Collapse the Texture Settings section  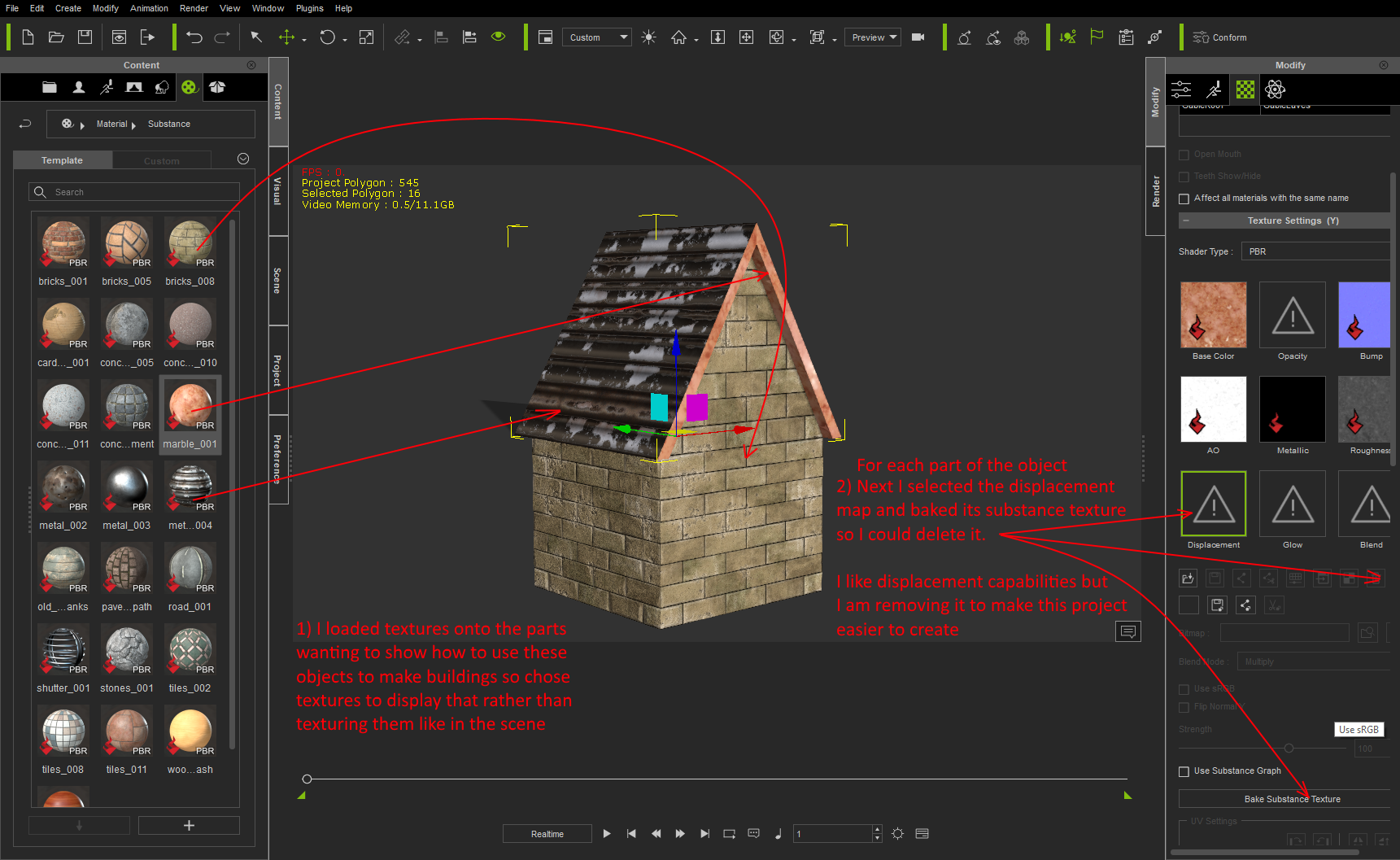point(1186,220)
